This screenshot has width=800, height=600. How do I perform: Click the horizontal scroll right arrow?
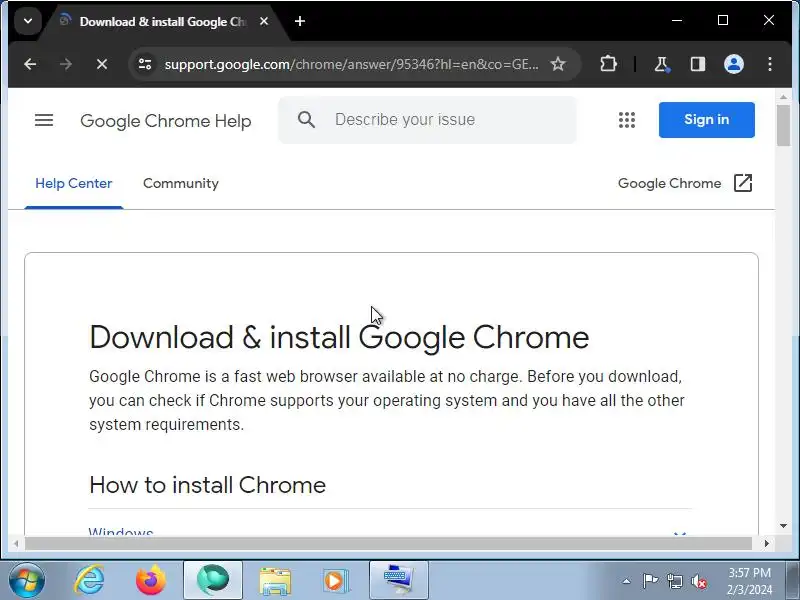(x=766, y=544)
